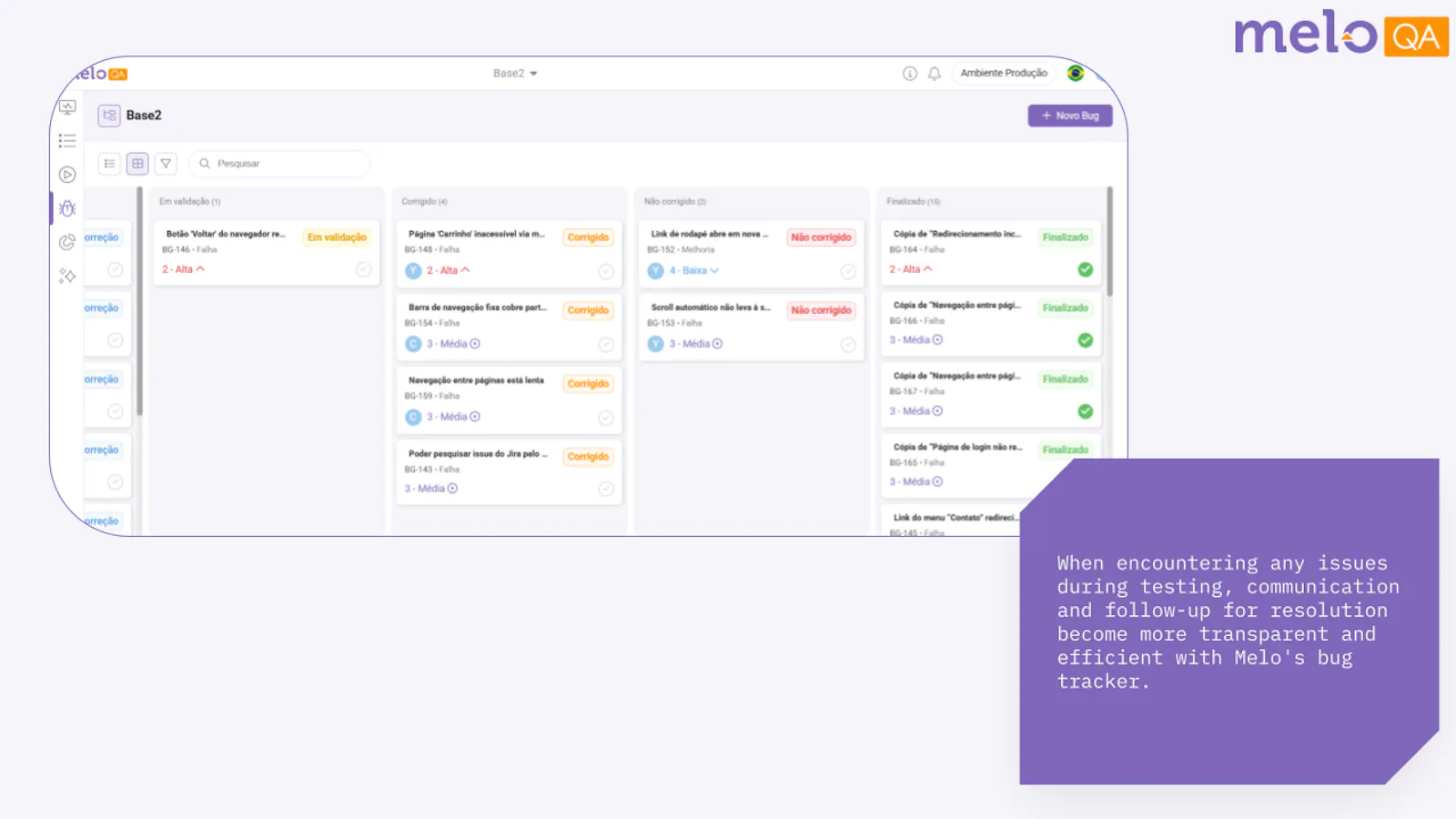
Task: Click the Finalizado column header
Action: (x=914, y=202)
